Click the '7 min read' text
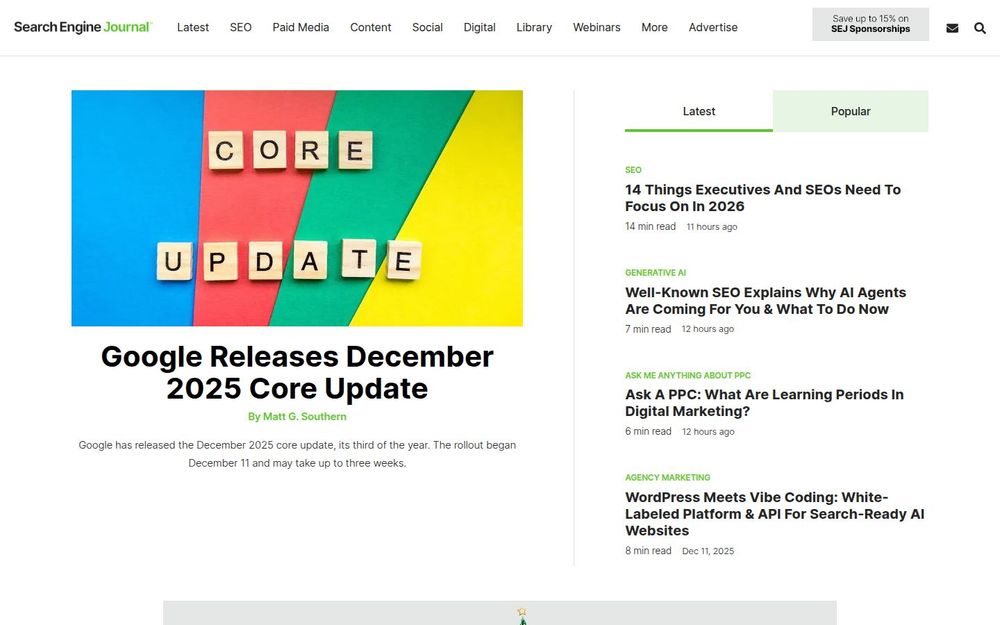This screenshot has height=625, width=1000. [x=648, y=329]
